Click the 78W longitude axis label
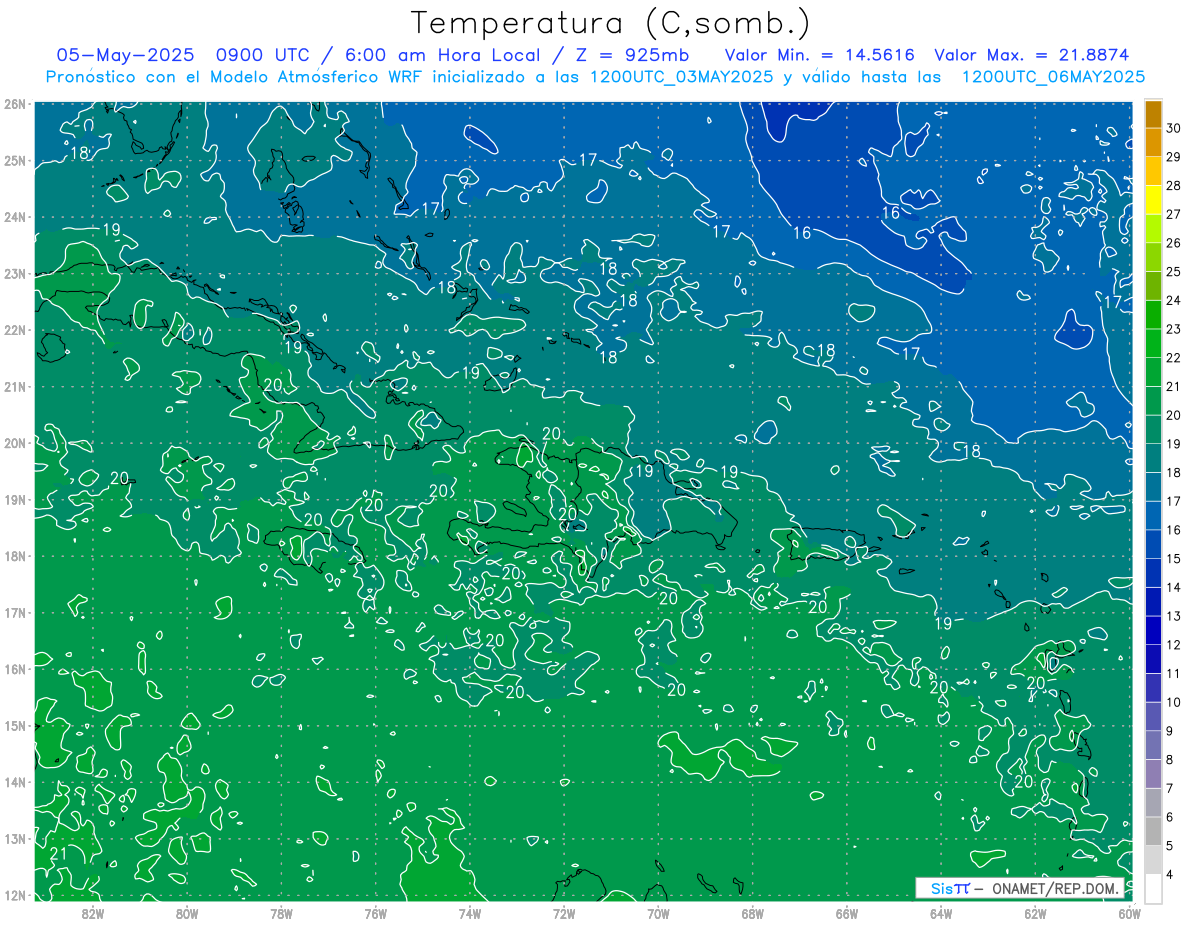Viewport: 1200px width, 927px height. (x=281, y=913)
